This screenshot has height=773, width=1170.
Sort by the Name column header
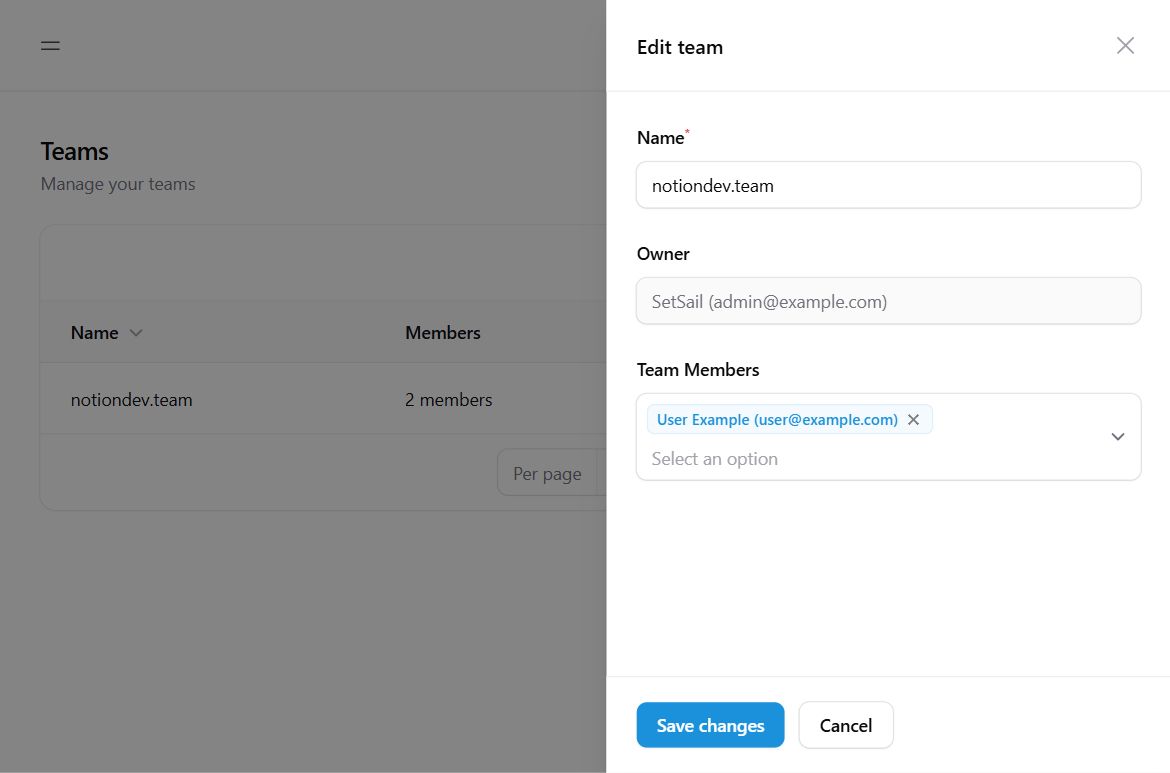(x=95, y=333)
